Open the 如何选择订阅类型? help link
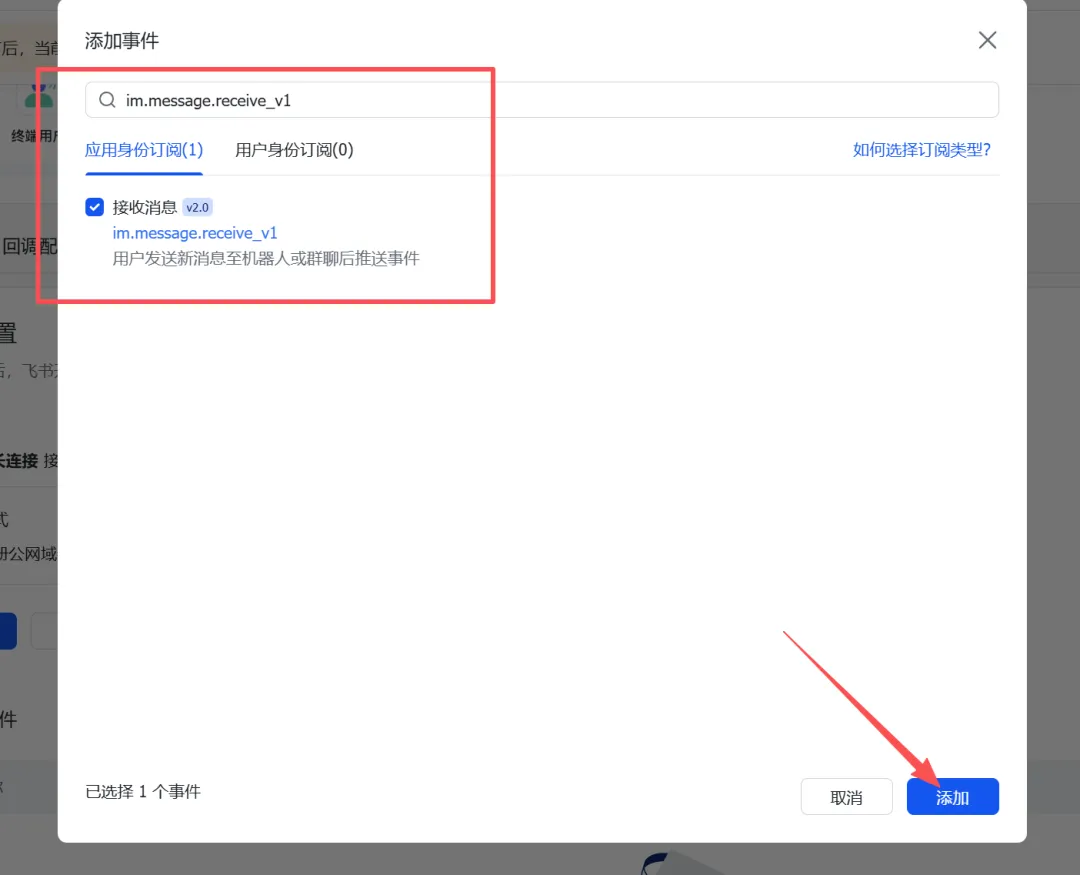This screenshot has width=1080, height=875. tap(922, 150)
